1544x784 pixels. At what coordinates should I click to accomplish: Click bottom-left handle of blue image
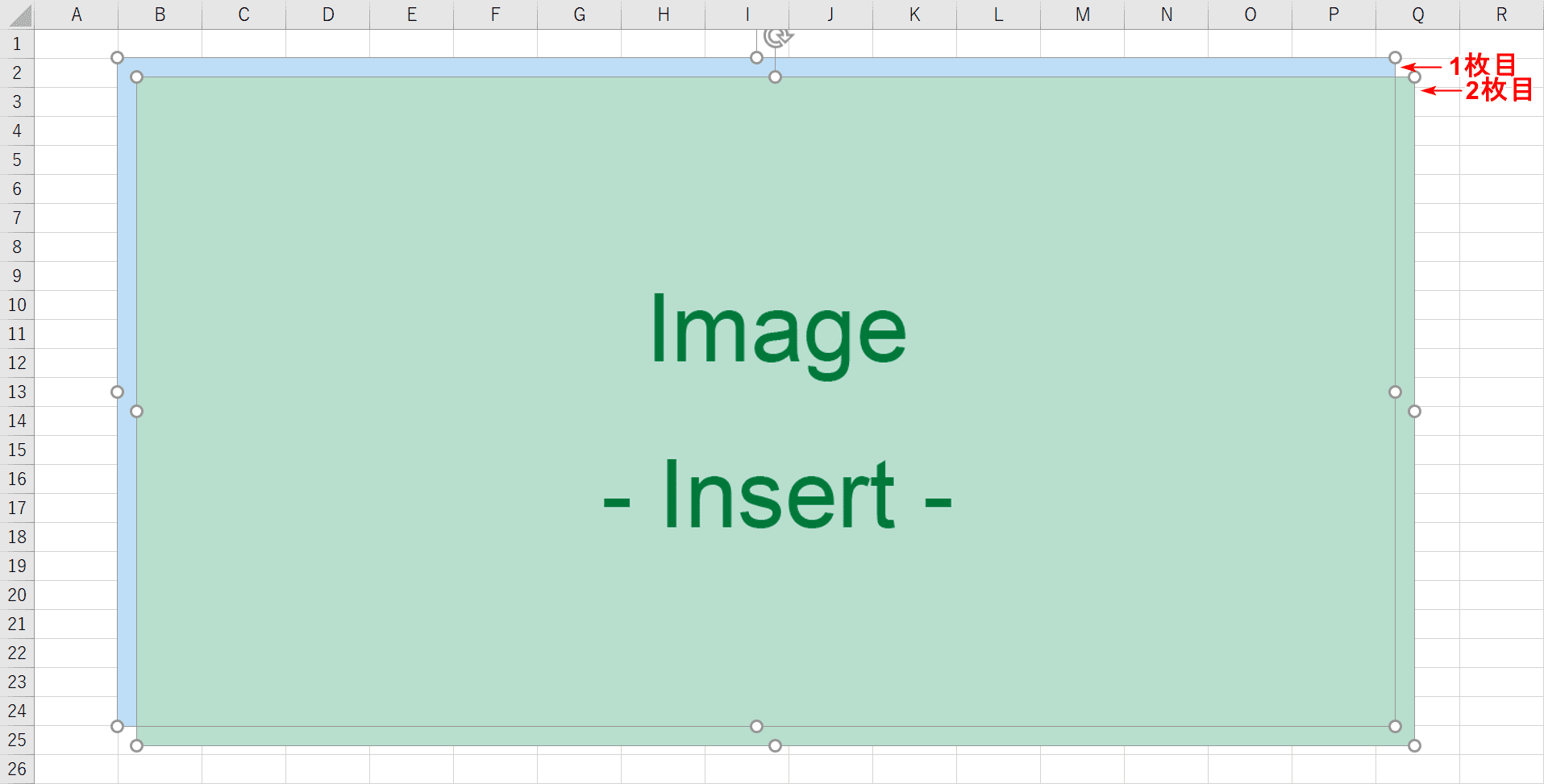click(x=117, y=726)
